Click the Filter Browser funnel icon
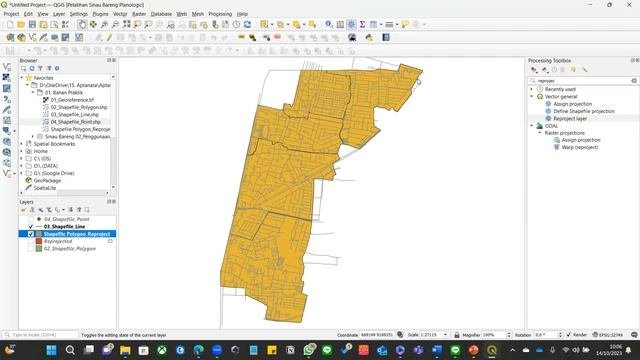Image resolution: width=640 pixels, height=360 pixels. [x=40, y=69]
